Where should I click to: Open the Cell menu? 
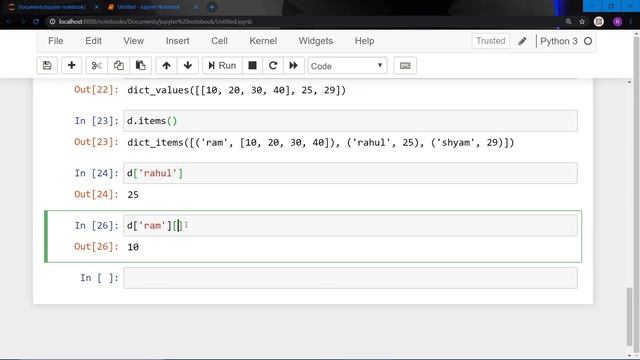[x=219, y=41]
